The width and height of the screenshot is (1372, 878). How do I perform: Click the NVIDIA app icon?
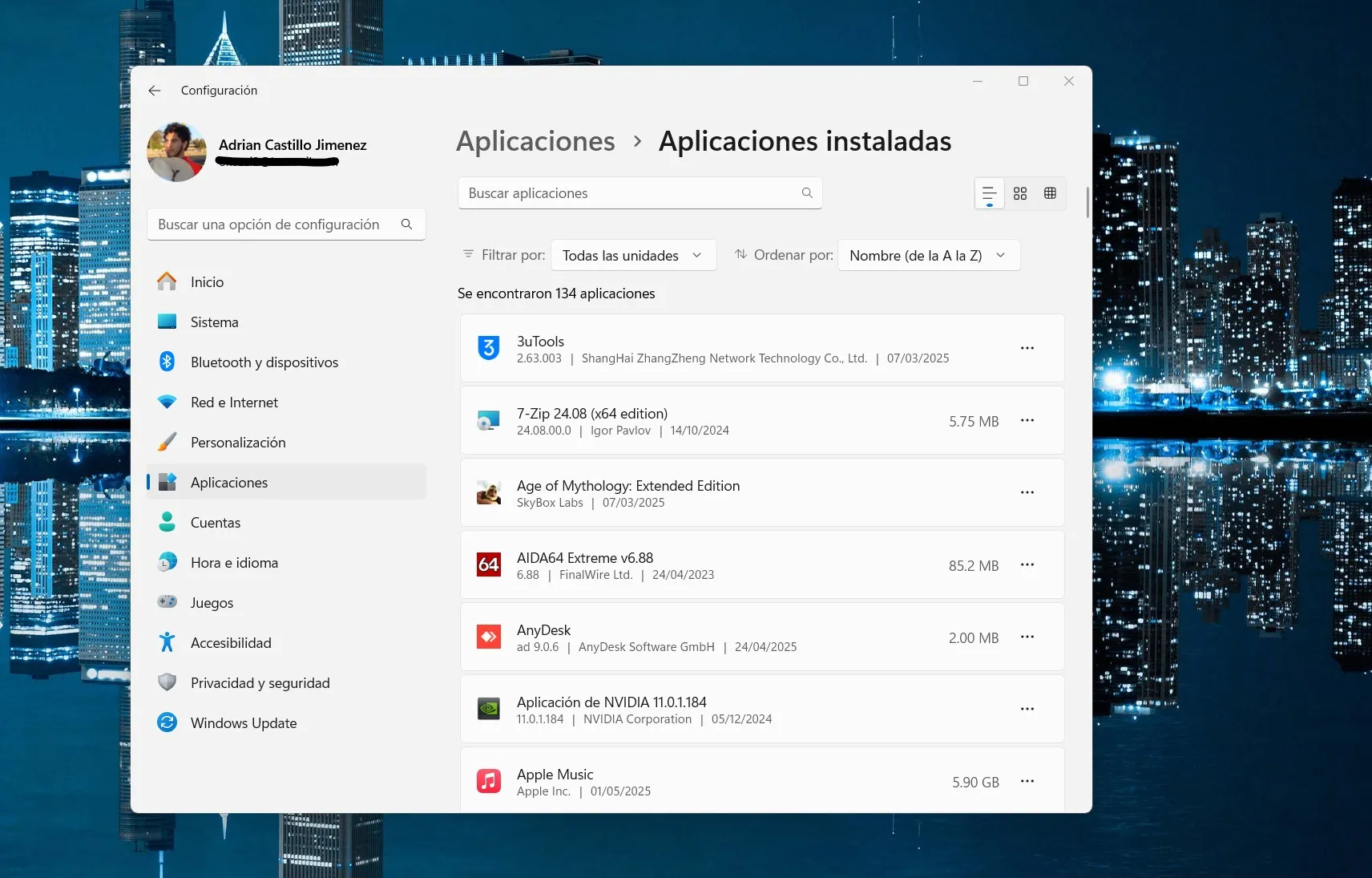pos(489,709)
